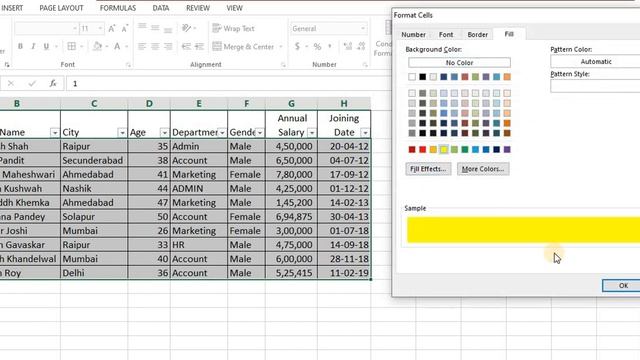Open the Pattern Style dropdown
This screenshot has height=360, width=640.
coord(595,86)
